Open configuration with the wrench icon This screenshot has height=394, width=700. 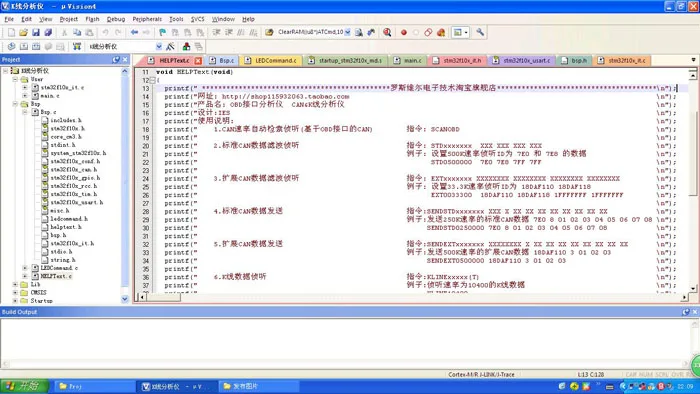point(480,32)
